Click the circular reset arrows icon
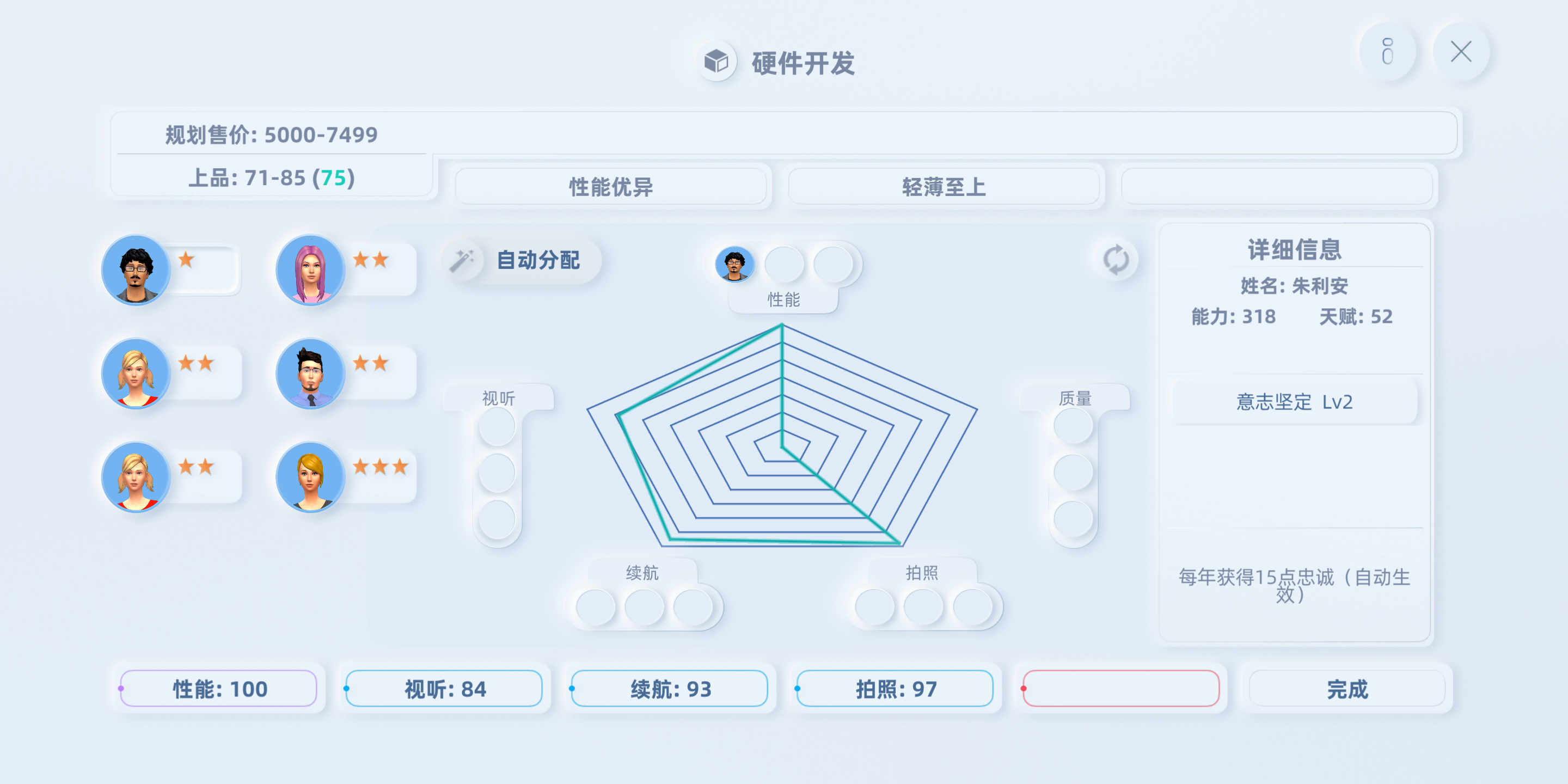Image resolution: width=1568 pixels, height=784 pixels. 1116,260
